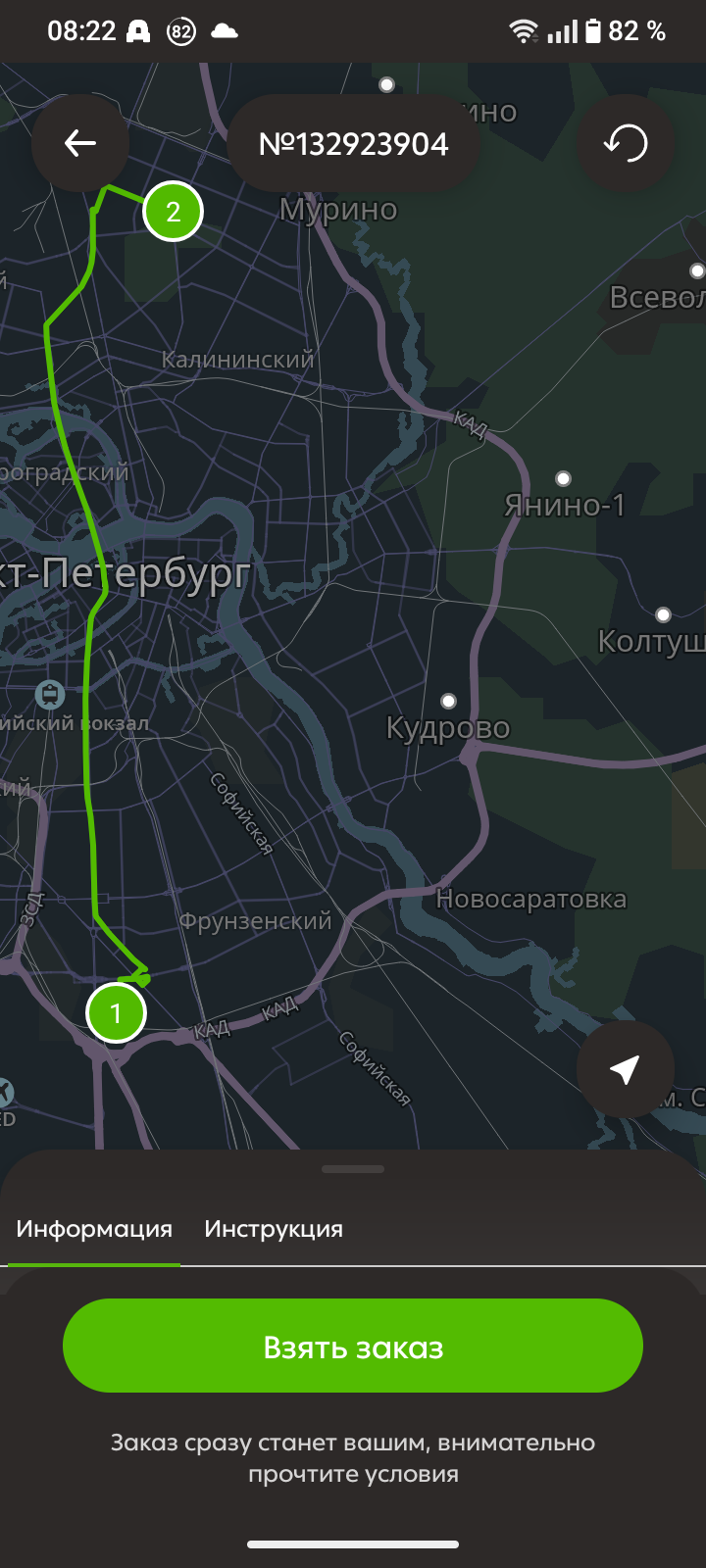Switch to the Инструкция tab
706x1568 pixels.
point(274,1229)
